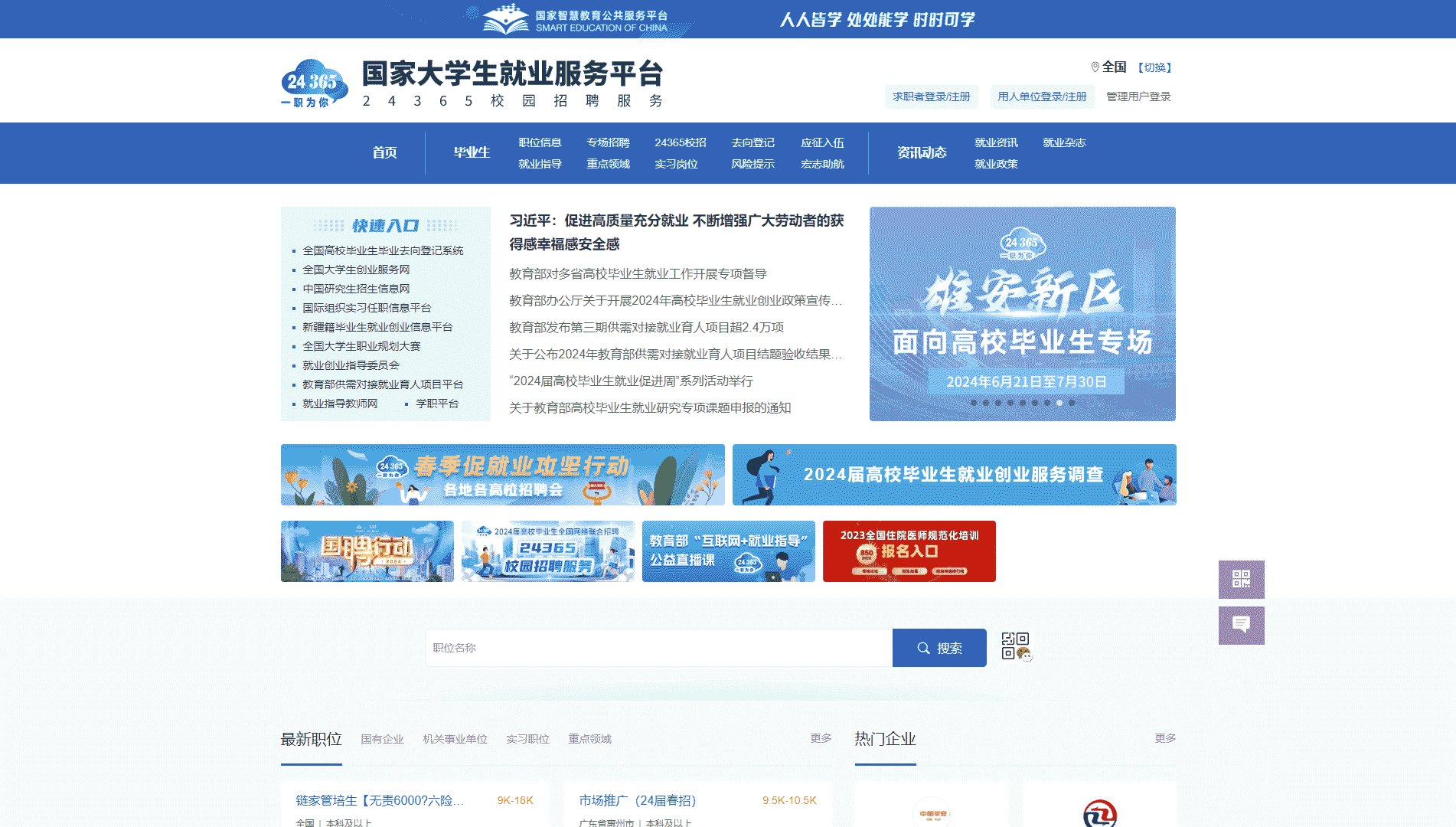Viewport: 1456px width, 827px height.
Task: Open news about 第三期供需对接就业育人项目
Action: [x=646, y=327]
